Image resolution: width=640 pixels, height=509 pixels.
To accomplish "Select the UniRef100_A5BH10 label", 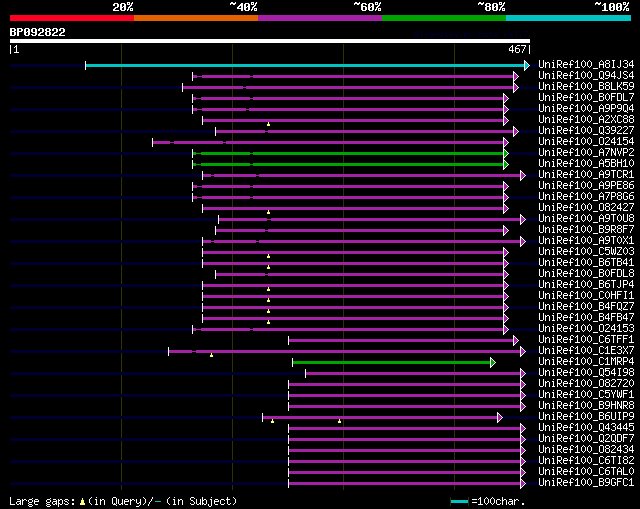I will [x=586, y=164].
